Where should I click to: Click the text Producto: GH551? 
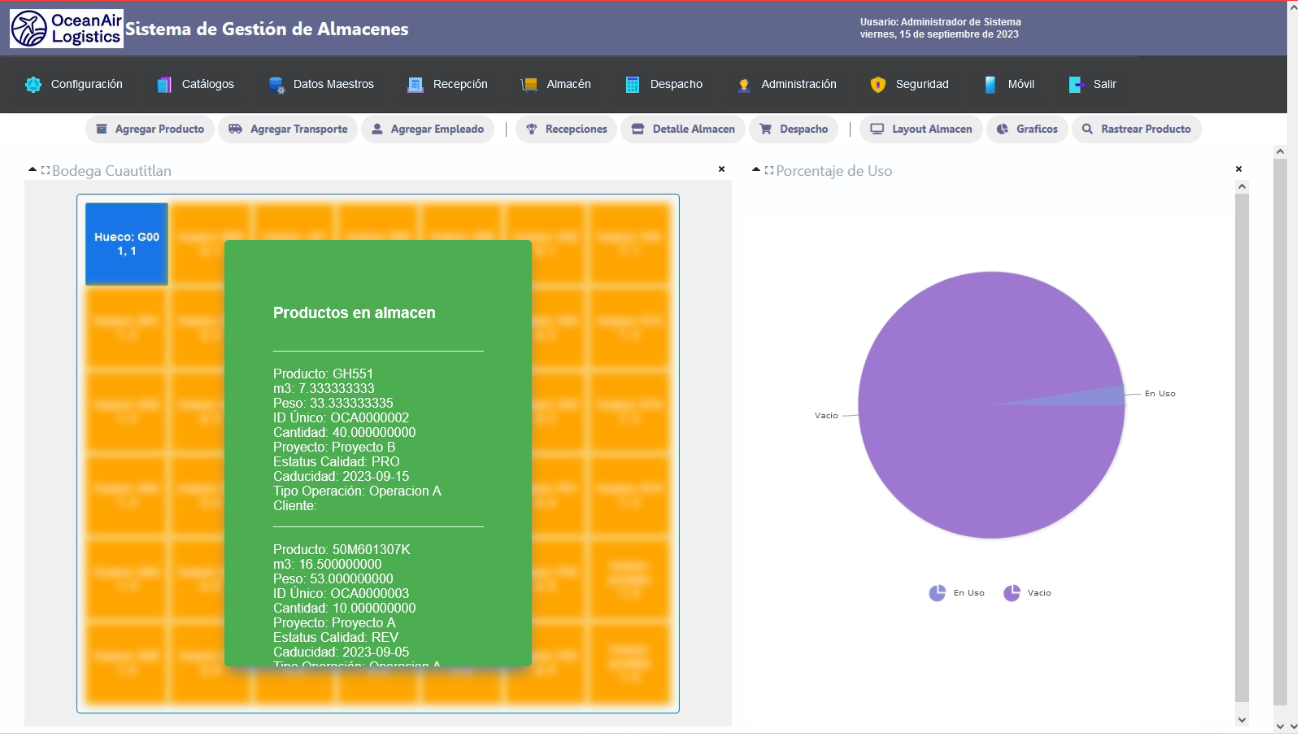[x=323, y=374]
